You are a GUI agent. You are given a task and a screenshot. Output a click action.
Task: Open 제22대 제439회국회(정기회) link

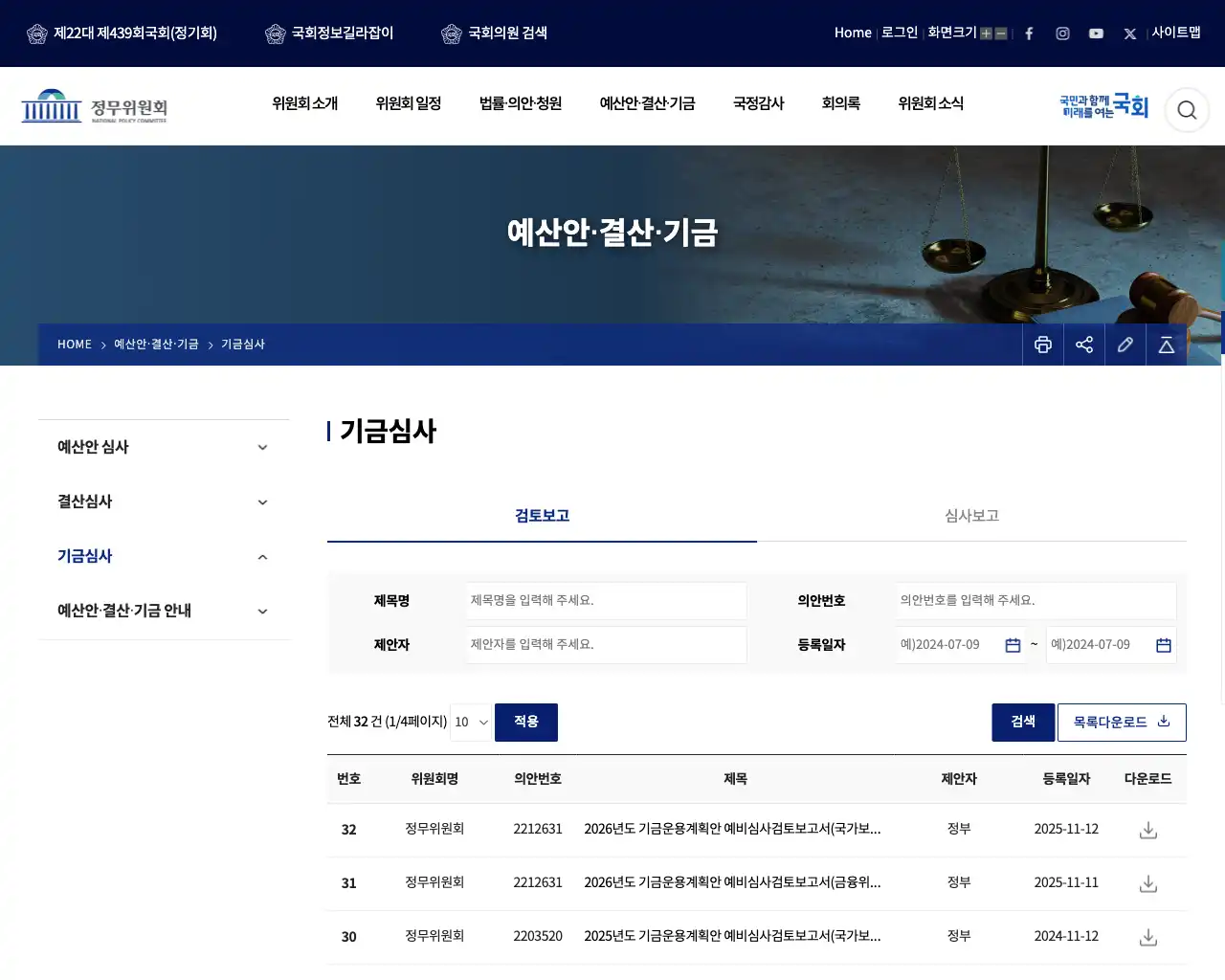pos(122,33)
